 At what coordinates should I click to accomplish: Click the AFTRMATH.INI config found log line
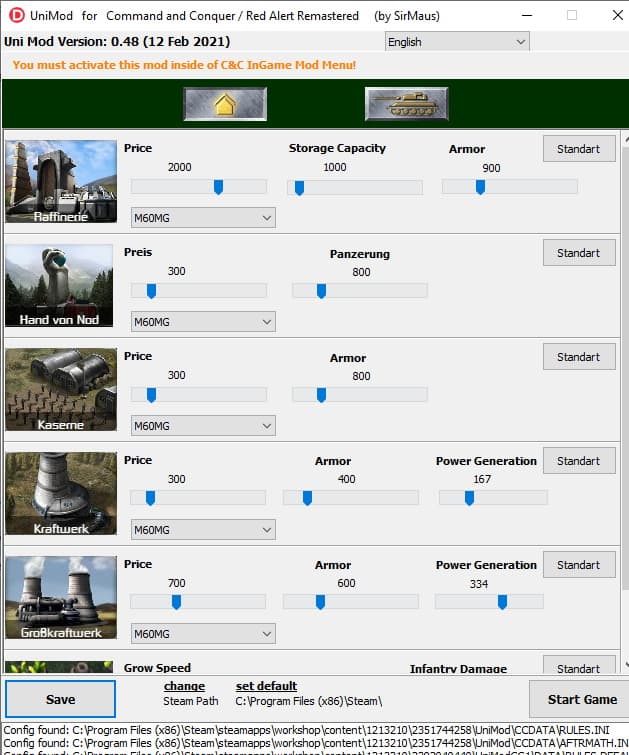coord(315,743)
